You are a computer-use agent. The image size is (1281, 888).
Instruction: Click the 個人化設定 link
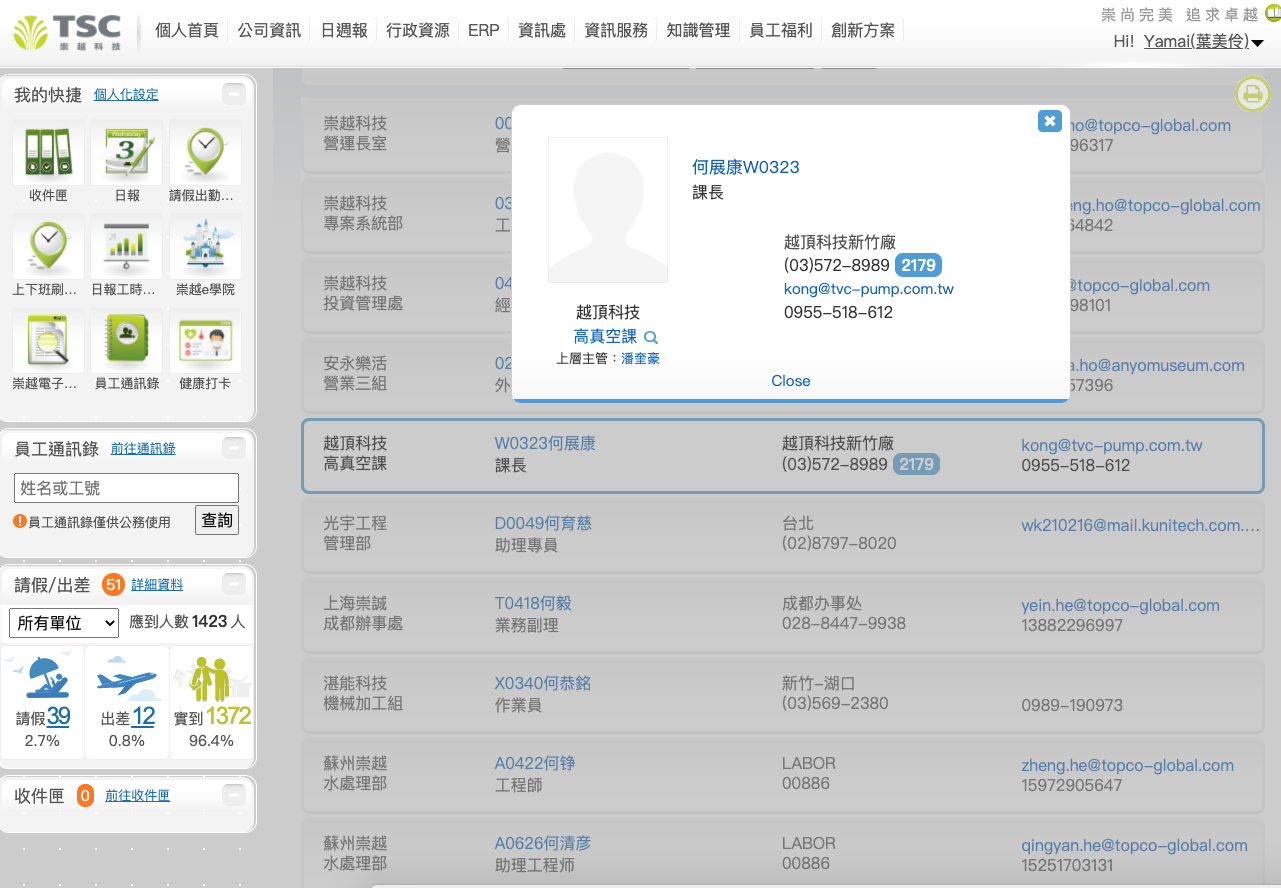[x=126, y=95]
